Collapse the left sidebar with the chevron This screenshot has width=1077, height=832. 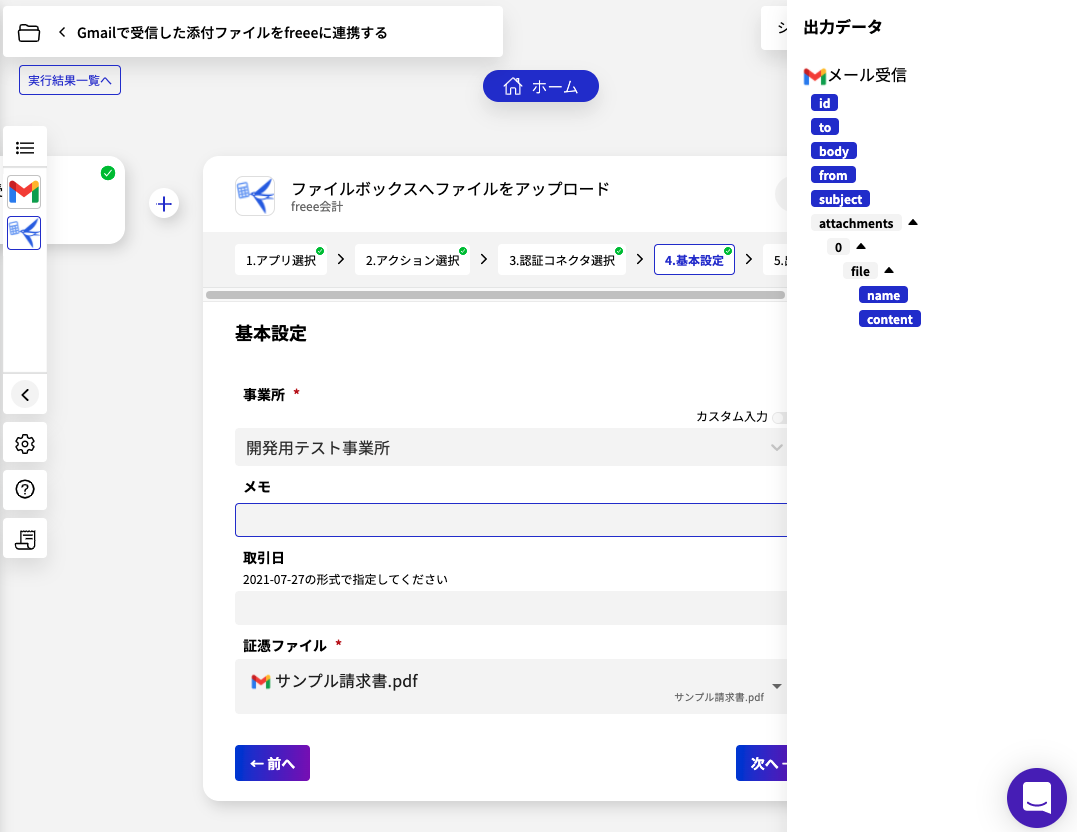tap(24, 394)
